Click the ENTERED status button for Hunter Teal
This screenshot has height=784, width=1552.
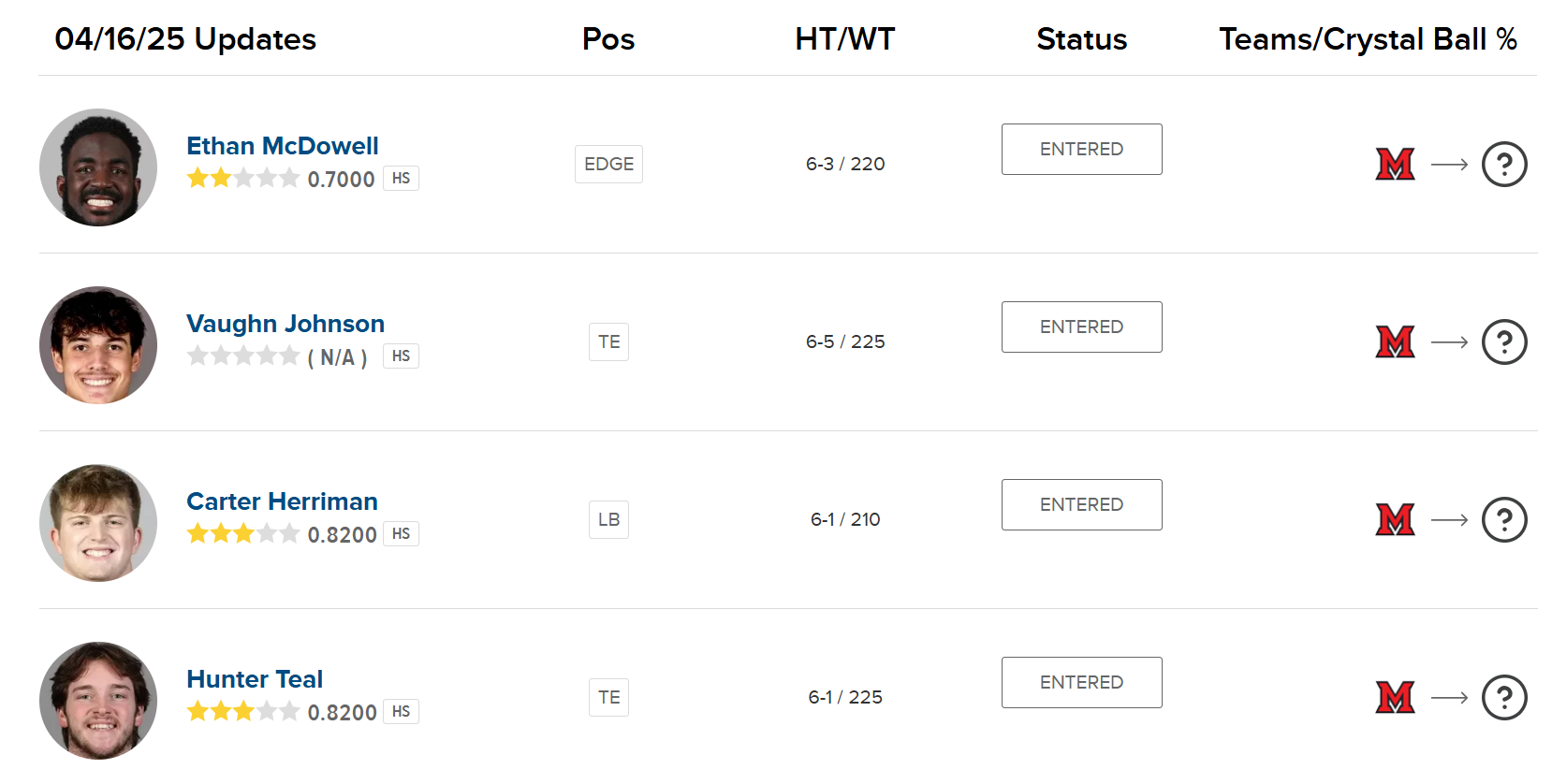[1081, 682]
